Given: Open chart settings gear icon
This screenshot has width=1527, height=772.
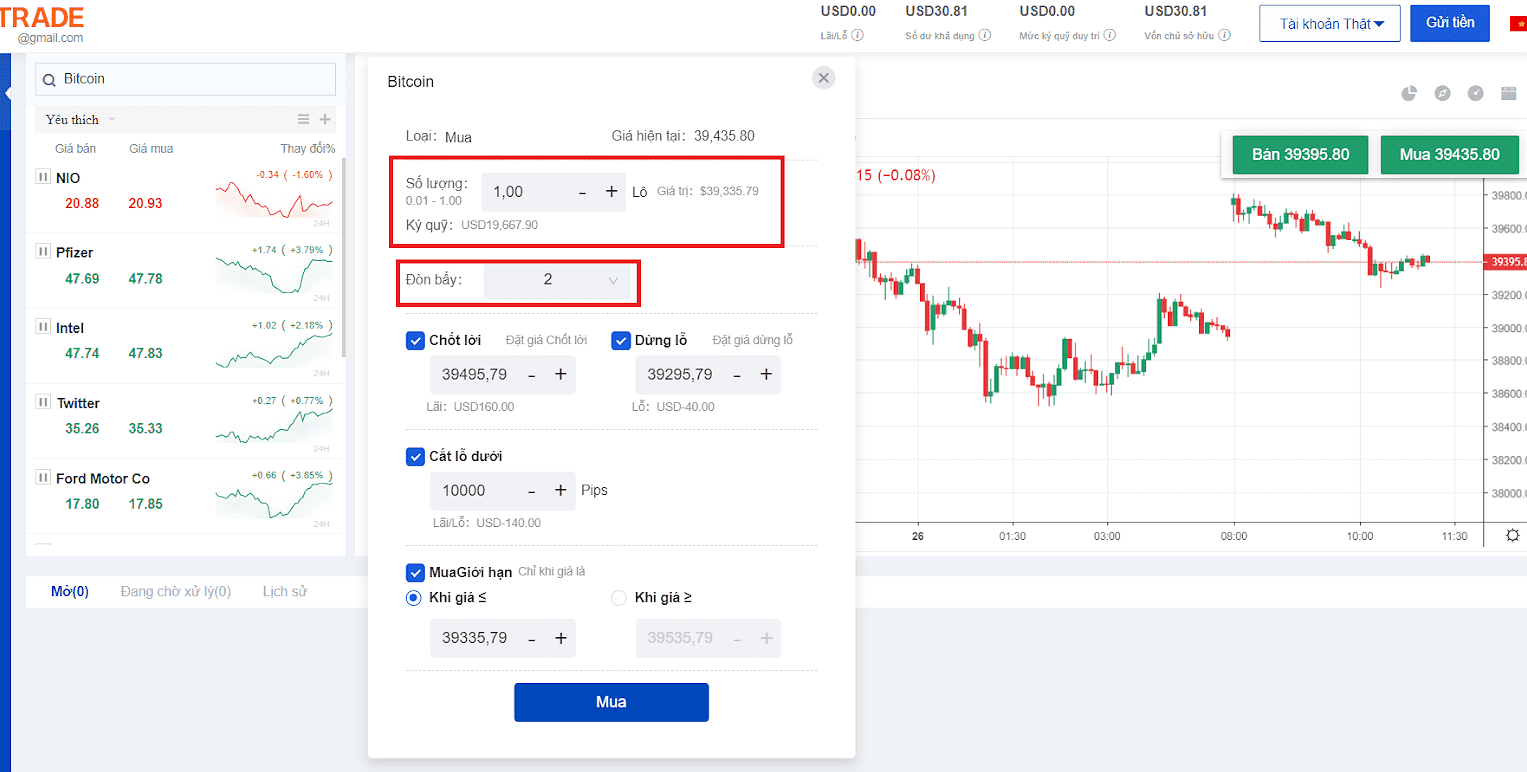Looking at the screenshot, I should [x=1512, y=535].
